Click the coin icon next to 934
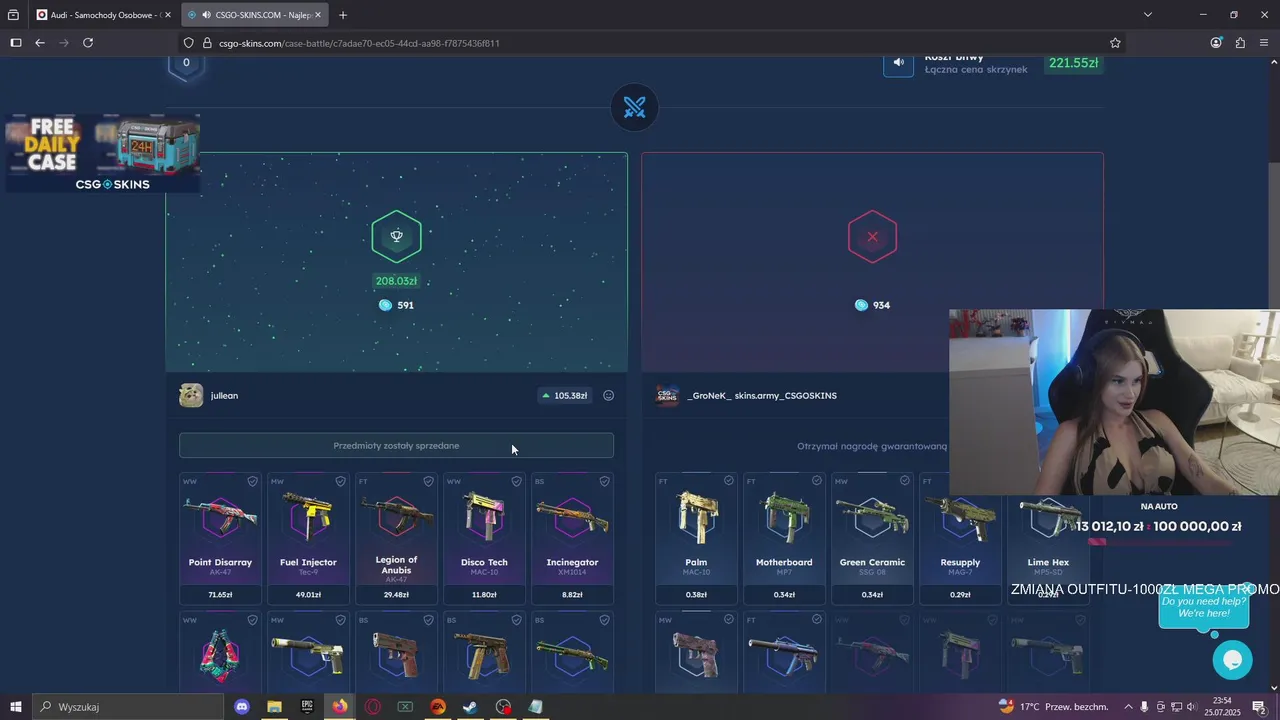 (x=861, y=305)
